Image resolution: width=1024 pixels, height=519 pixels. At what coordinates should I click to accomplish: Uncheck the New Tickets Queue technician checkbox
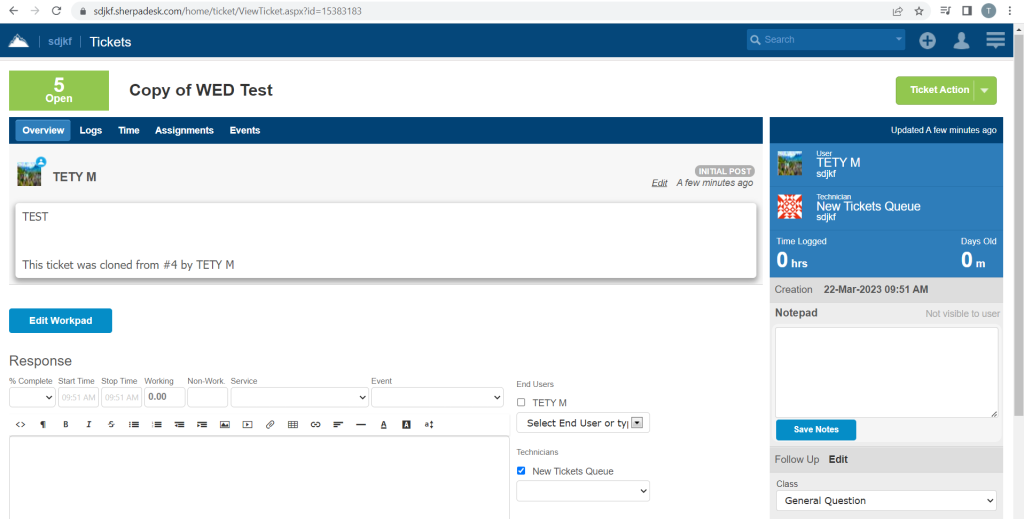click(x=521, y=471)
